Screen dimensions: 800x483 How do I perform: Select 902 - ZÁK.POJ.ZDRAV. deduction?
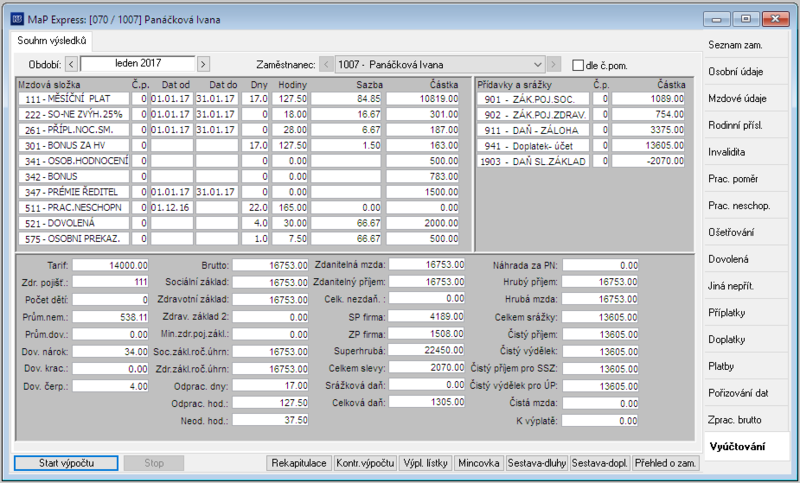click(581, 114)
